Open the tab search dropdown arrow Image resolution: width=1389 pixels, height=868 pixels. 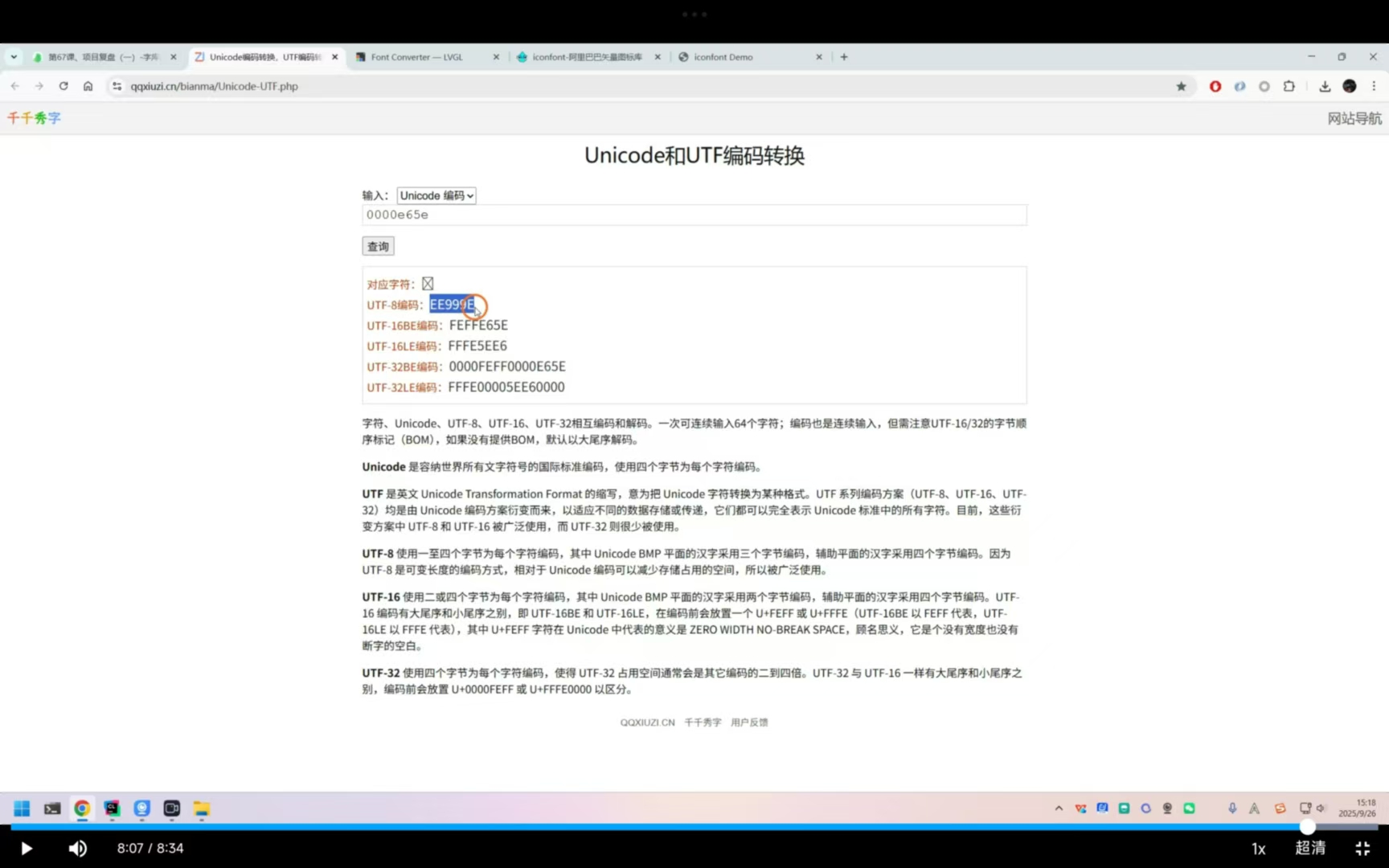(14, 57)
